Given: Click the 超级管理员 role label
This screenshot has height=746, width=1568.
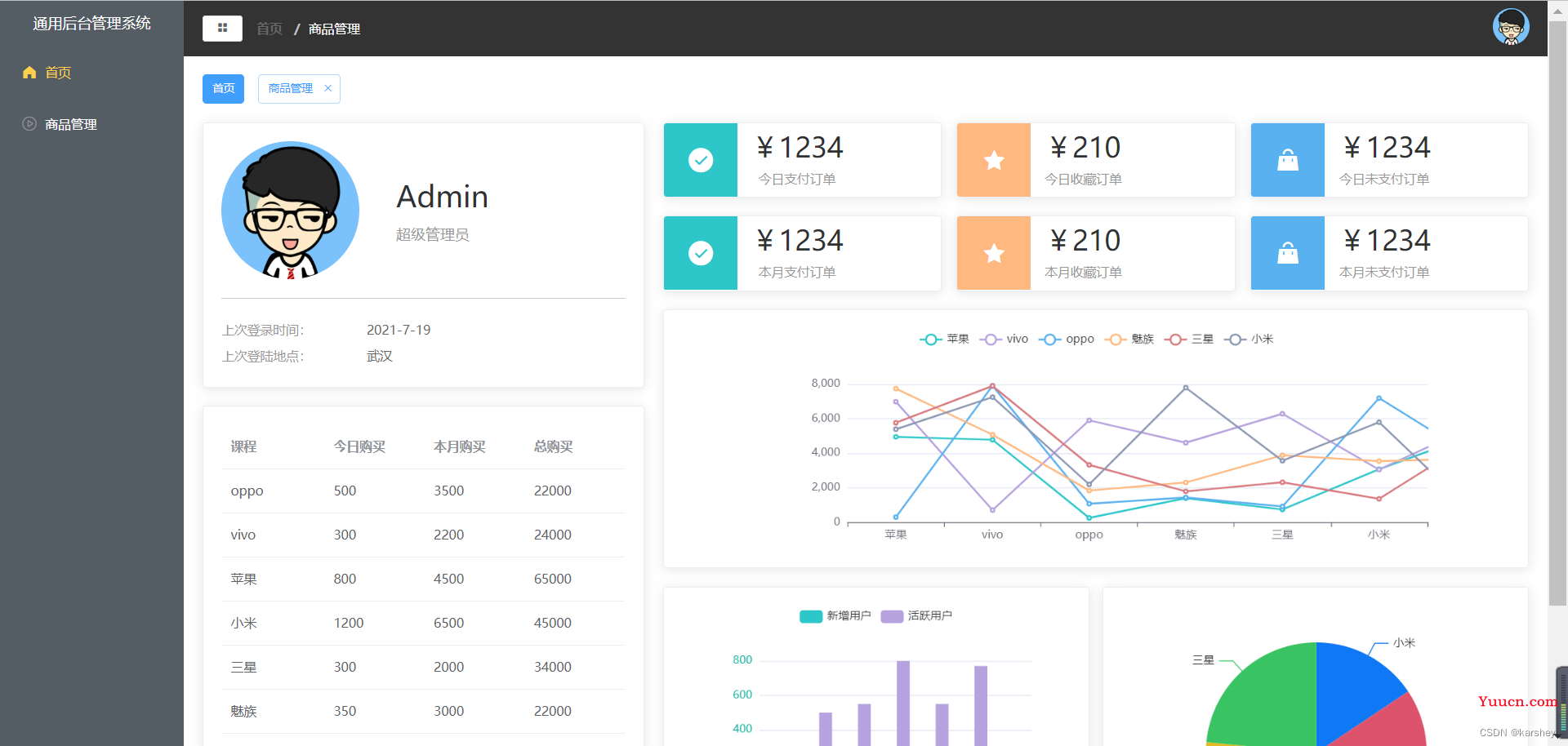Looking at the screenshot, I should [x=433, y=235].
